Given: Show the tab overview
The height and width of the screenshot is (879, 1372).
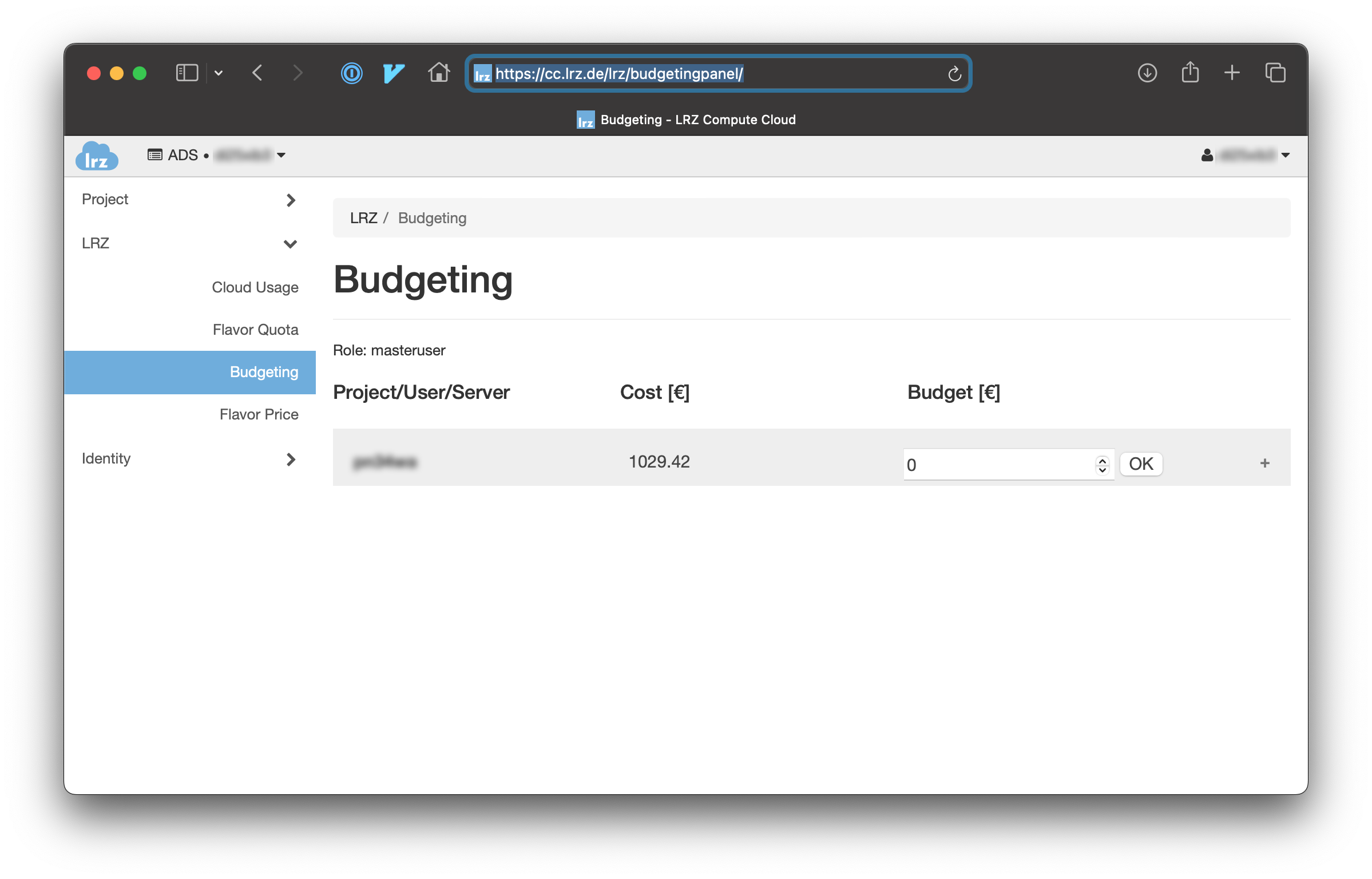Looking at the screenshot, I should pos(1275,73).
